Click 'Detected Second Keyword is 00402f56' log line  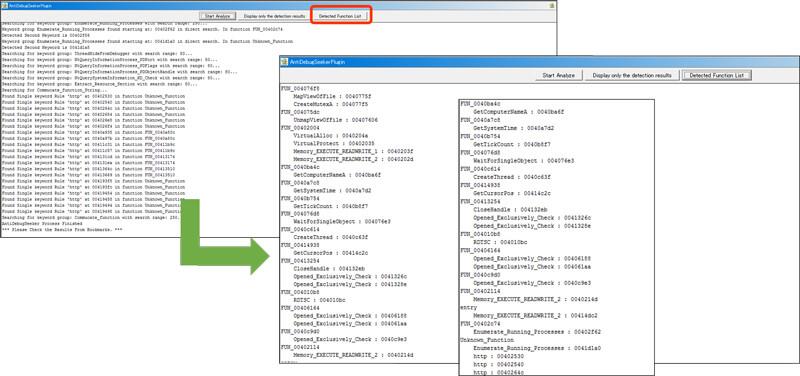46,35
